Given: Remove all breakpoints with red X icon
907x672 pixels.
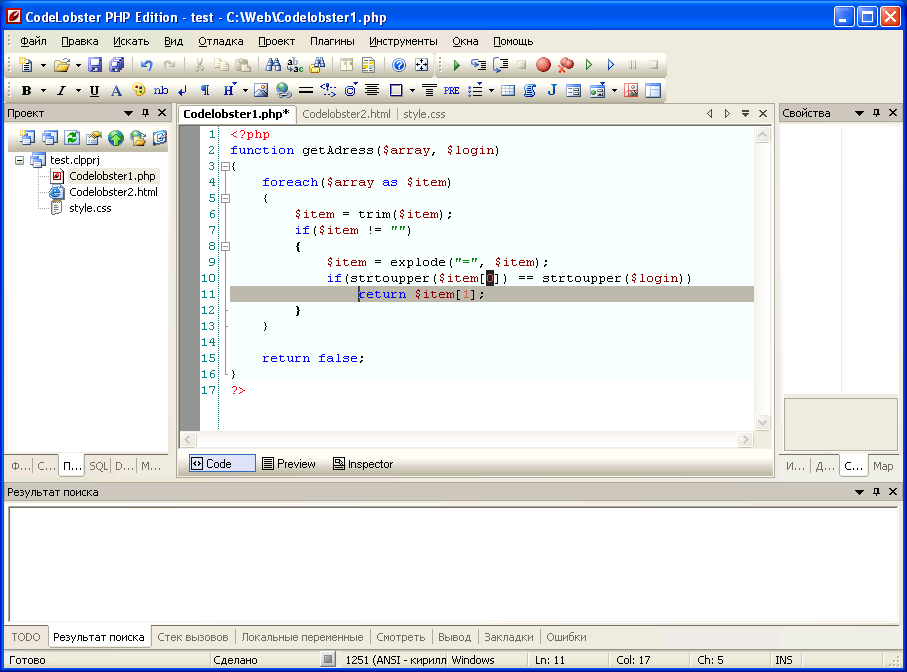Looking at the screenshot, I should pyautogui.click(x=566, y=65).
